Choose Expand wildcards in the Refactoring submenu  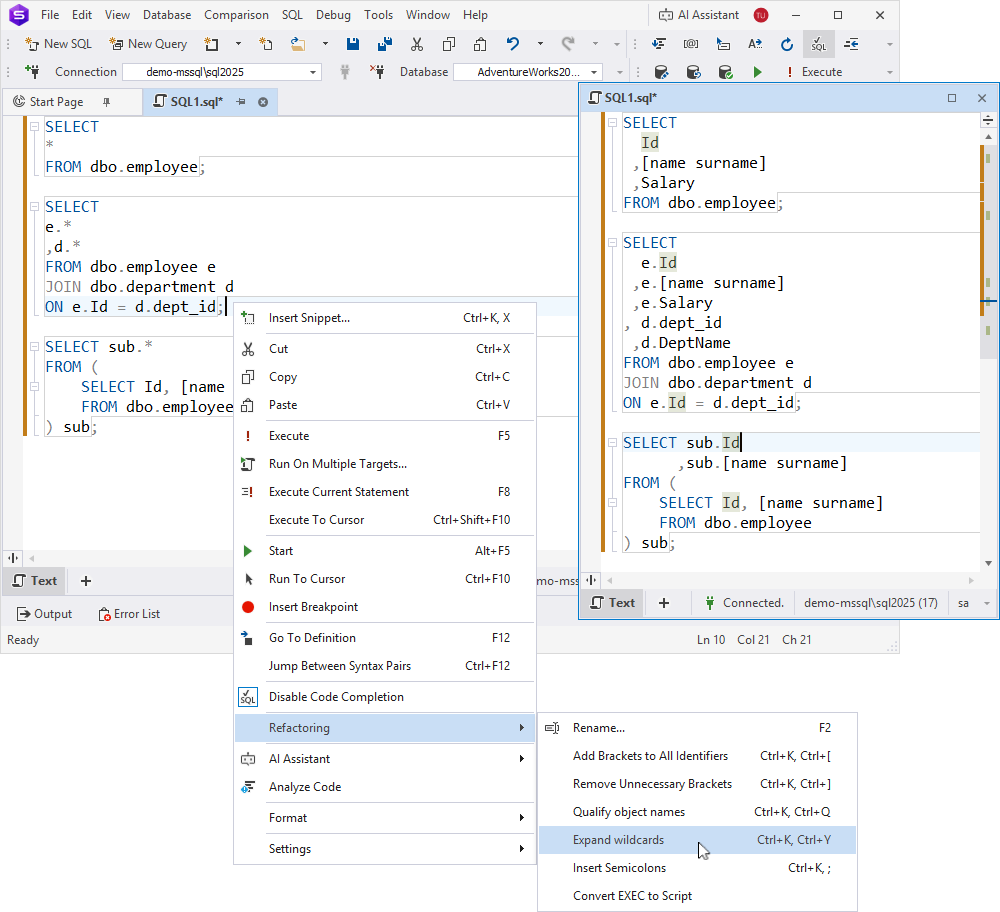pos(697,840)
